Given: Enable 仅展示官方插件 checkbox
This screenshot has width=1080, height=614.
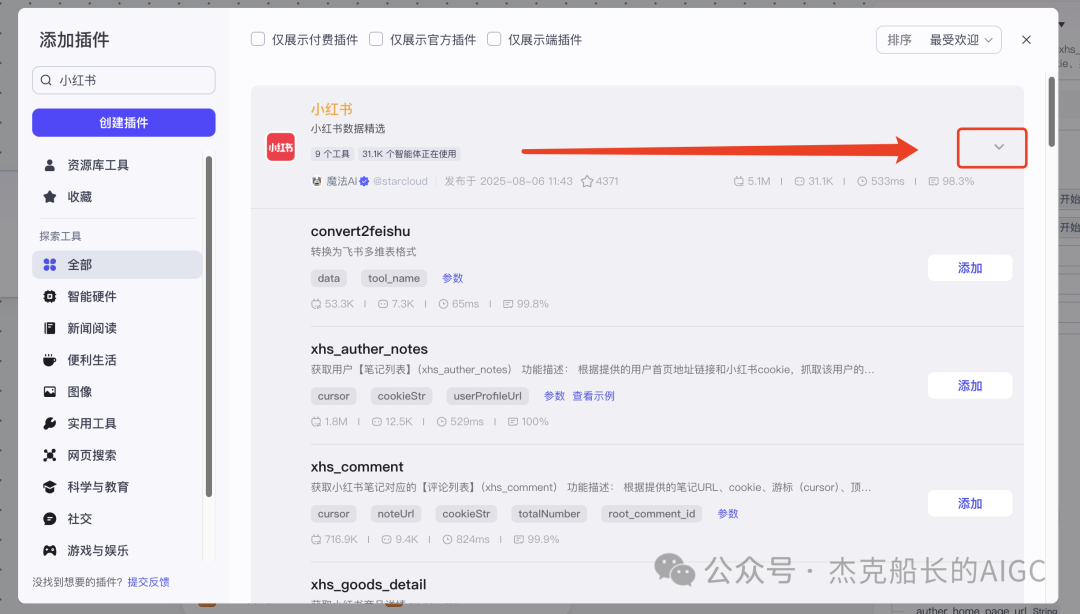Looking at the screenshot, I should pyautogui.click(x=376, y=39).
